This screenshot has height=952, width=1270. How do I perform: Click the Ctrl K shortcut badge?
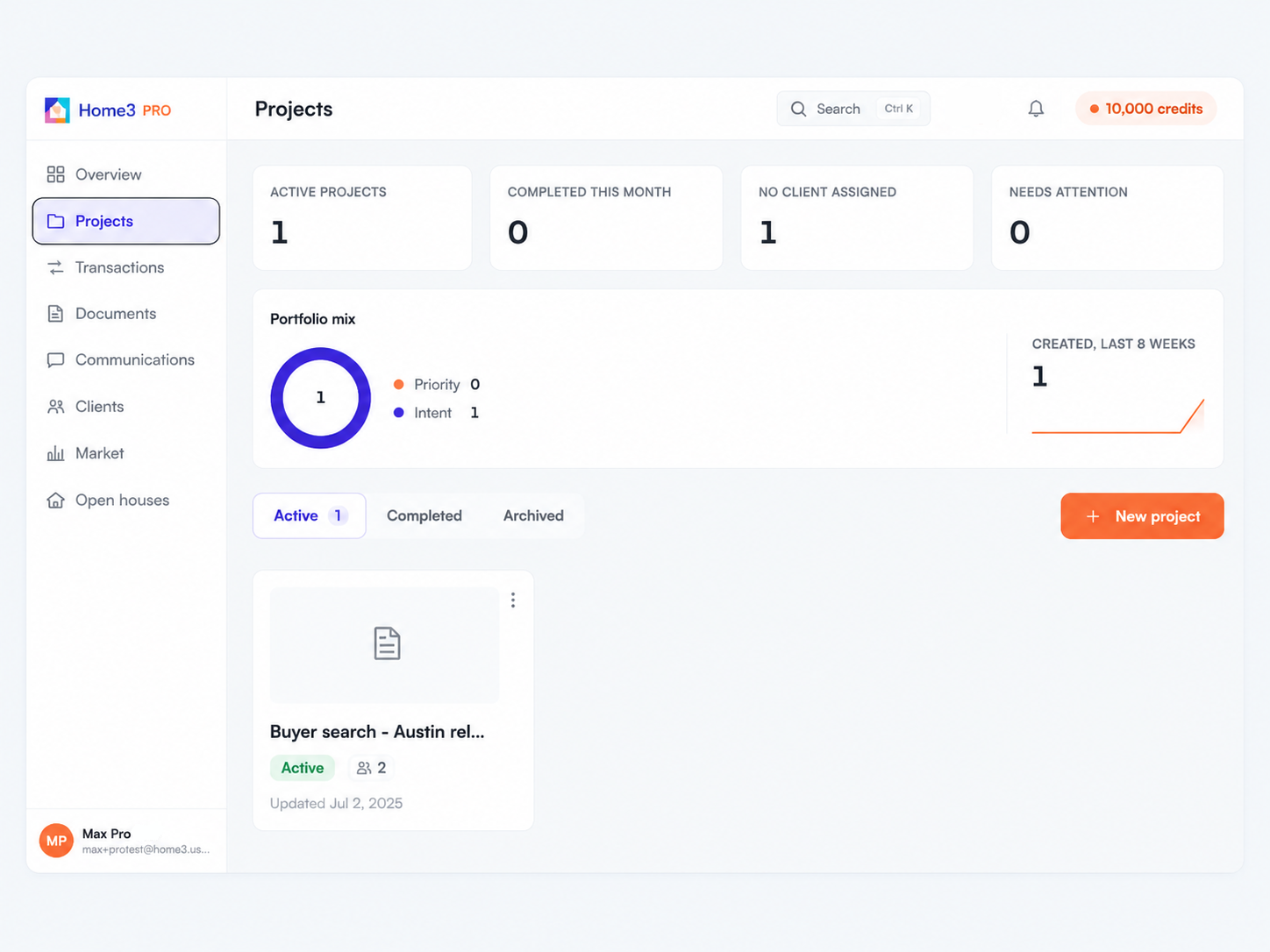pos(899,109)
